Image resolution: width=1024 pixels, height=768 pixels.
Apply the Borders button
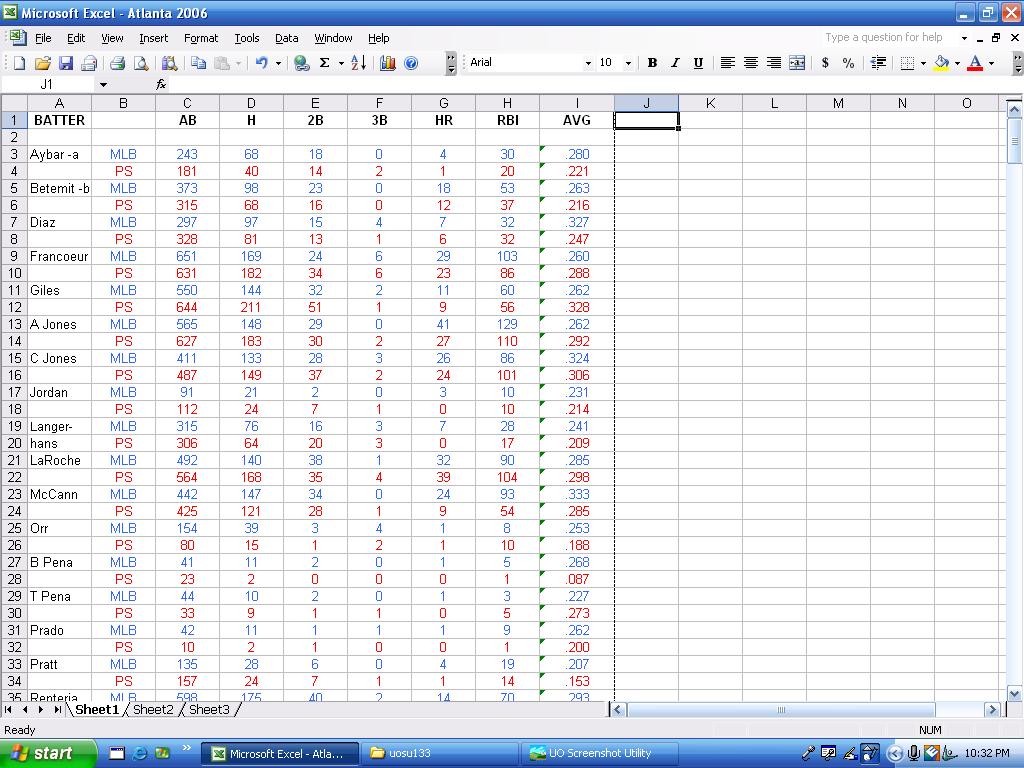click(907, 63)
